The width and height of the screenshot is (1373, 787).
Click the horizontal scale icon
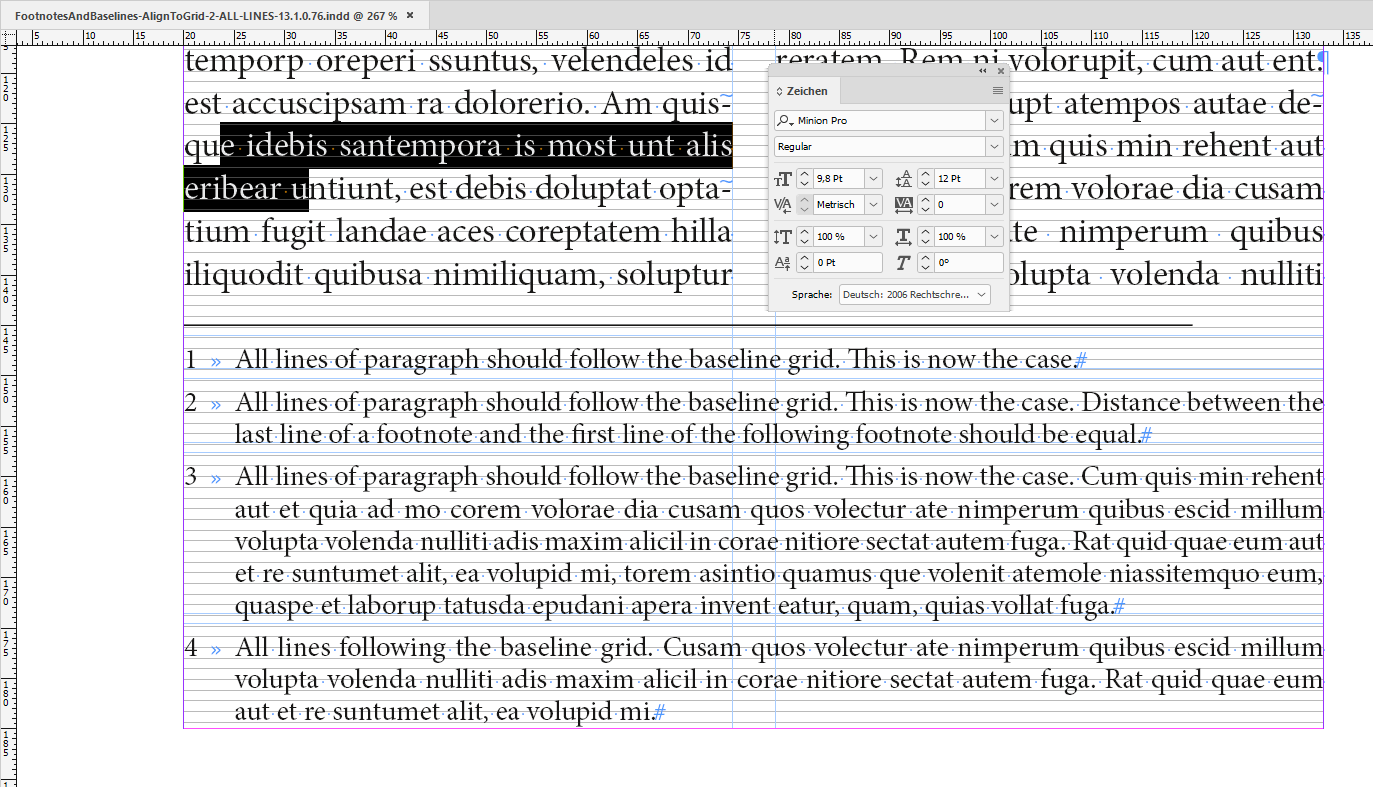point(904,237)
